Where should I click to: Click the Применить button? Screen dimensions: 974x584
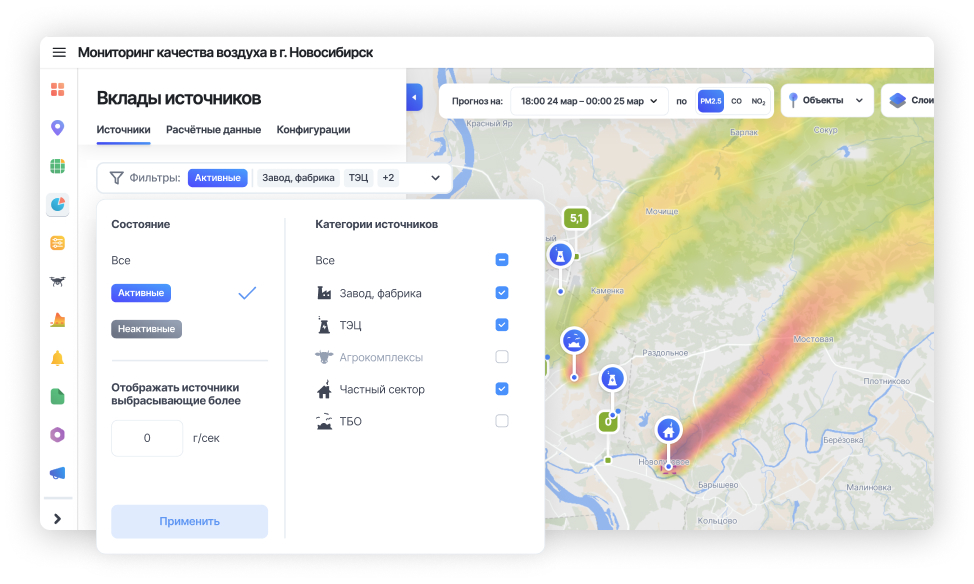click(189, 521)
